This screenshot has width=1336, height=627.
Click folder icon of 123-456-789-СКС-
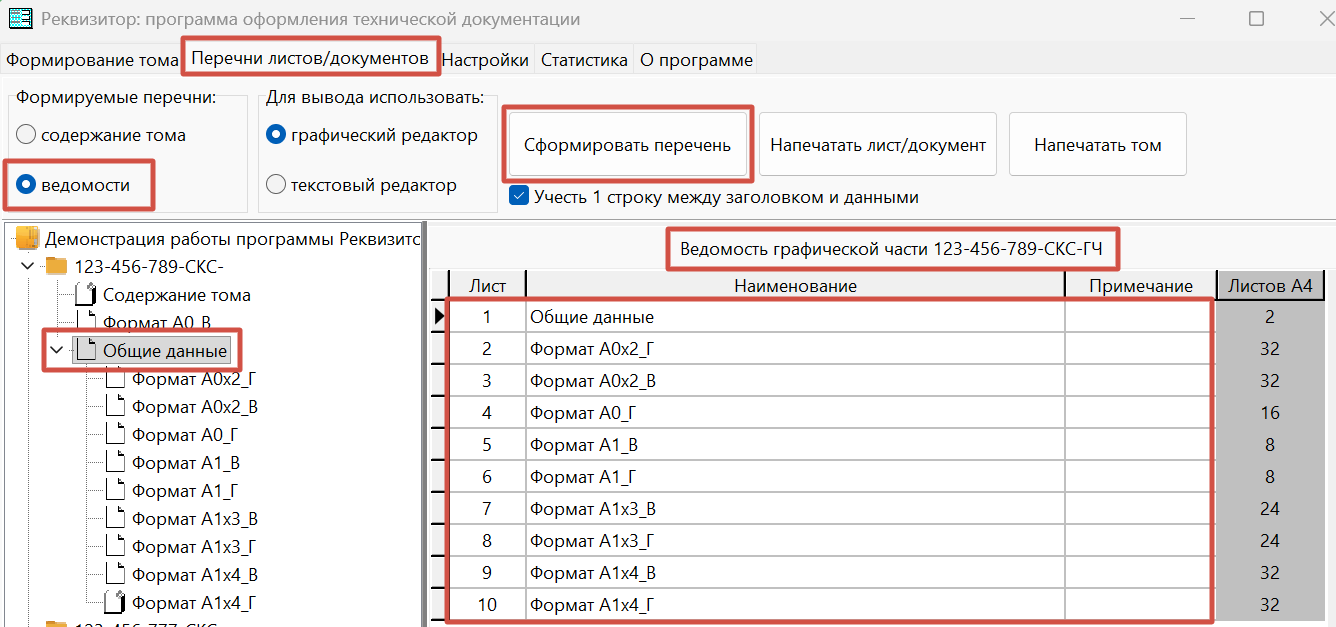(x=57, y=266)
